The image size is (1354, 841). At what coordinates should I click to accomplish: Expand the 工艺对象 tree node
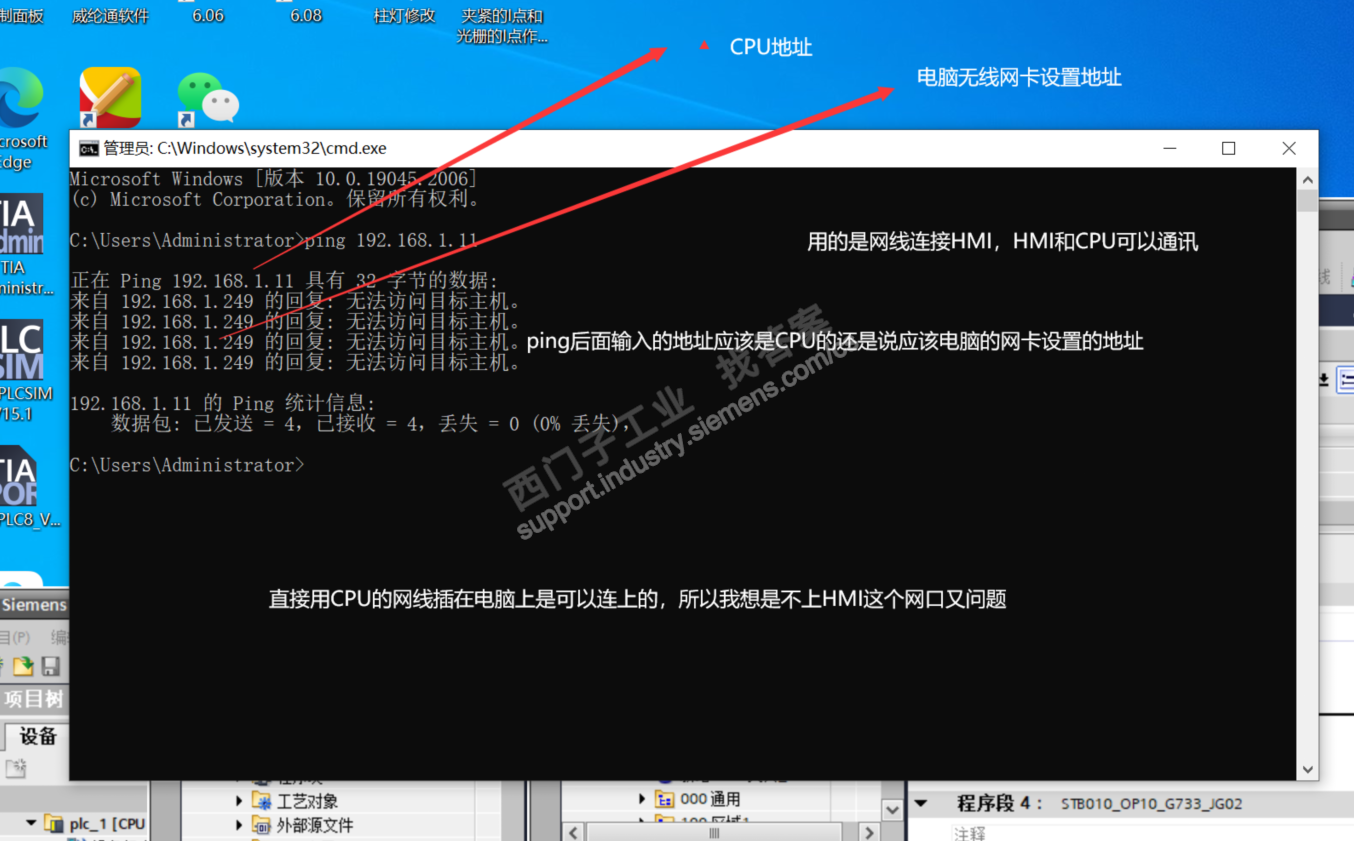(x=239, y=801)
